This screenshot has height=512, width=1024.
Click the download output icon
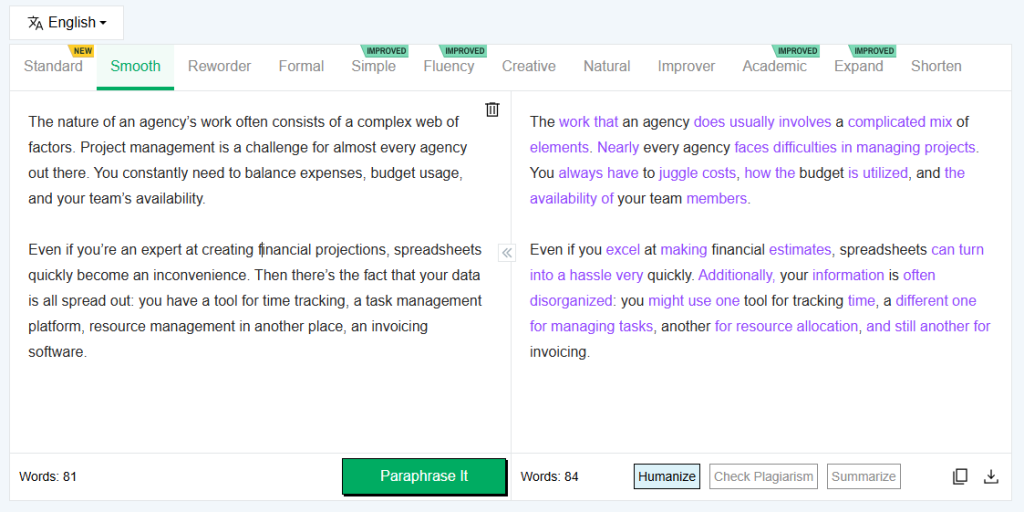[x=991, y=476]
